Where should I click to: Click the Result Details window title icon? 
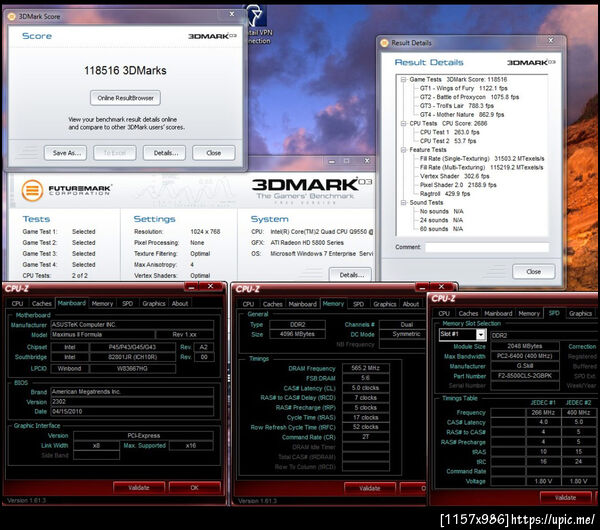(x=384, y=43)
